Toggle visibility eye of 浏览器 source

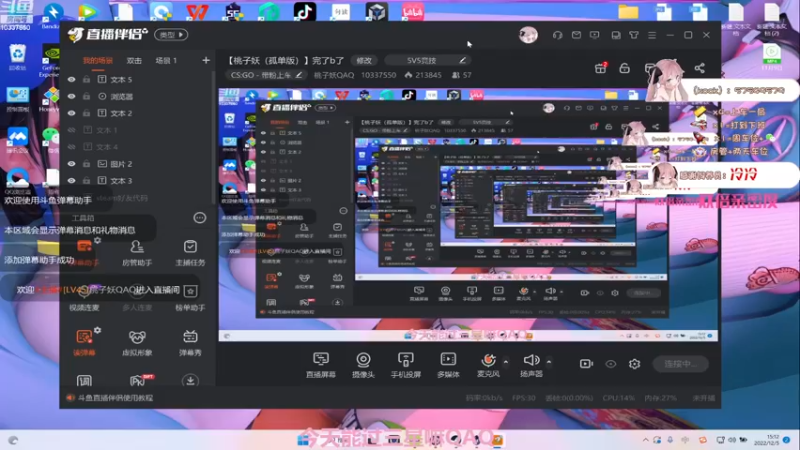pyautogui.click(x=71, y=96)
